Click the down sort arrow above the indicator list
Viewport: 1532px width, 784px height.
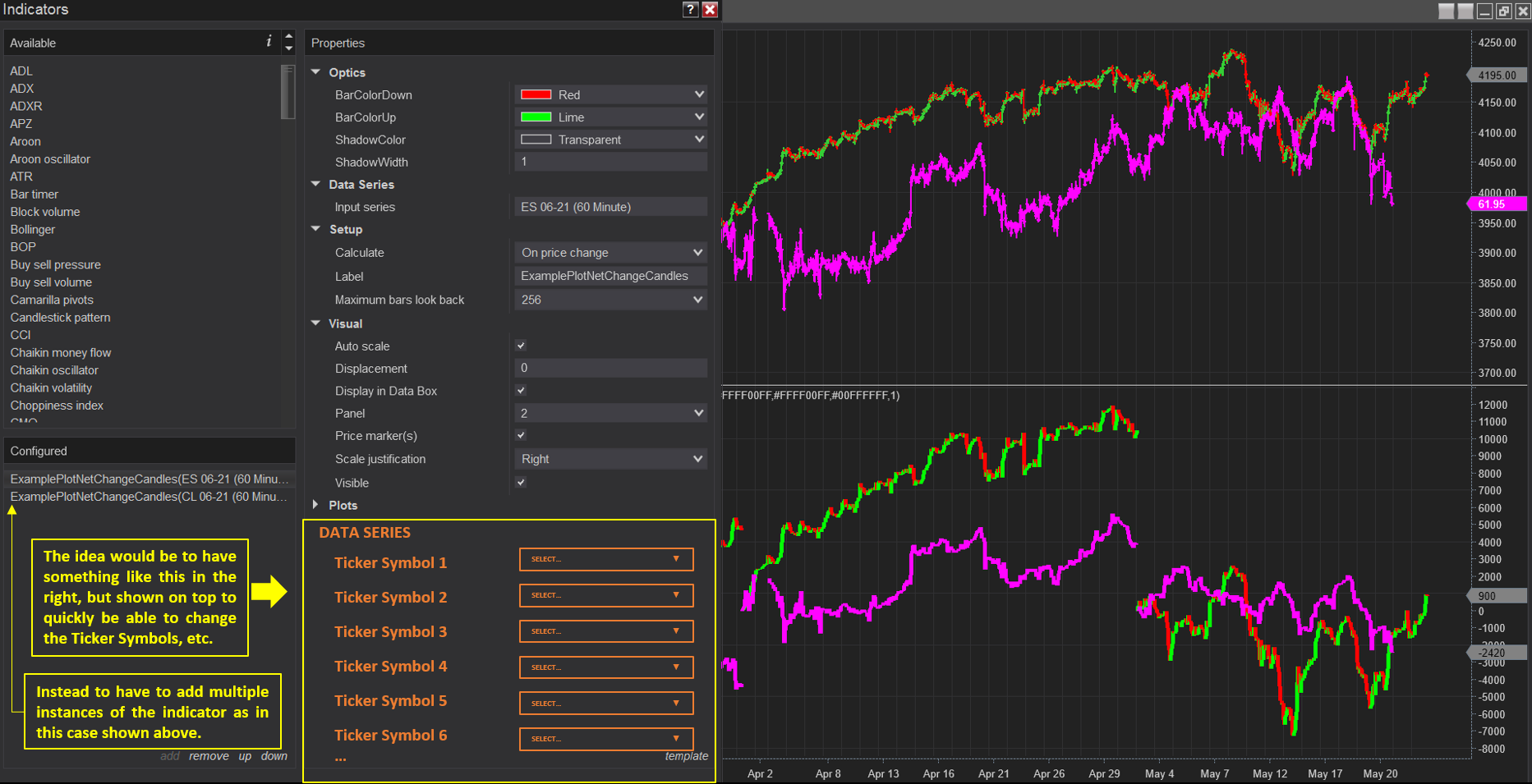pos(288,47)
